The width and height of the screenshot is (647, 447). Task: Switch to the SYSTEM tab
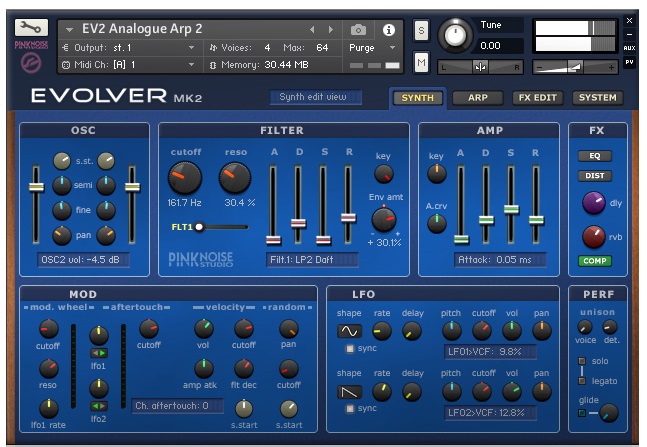[597, 98]
